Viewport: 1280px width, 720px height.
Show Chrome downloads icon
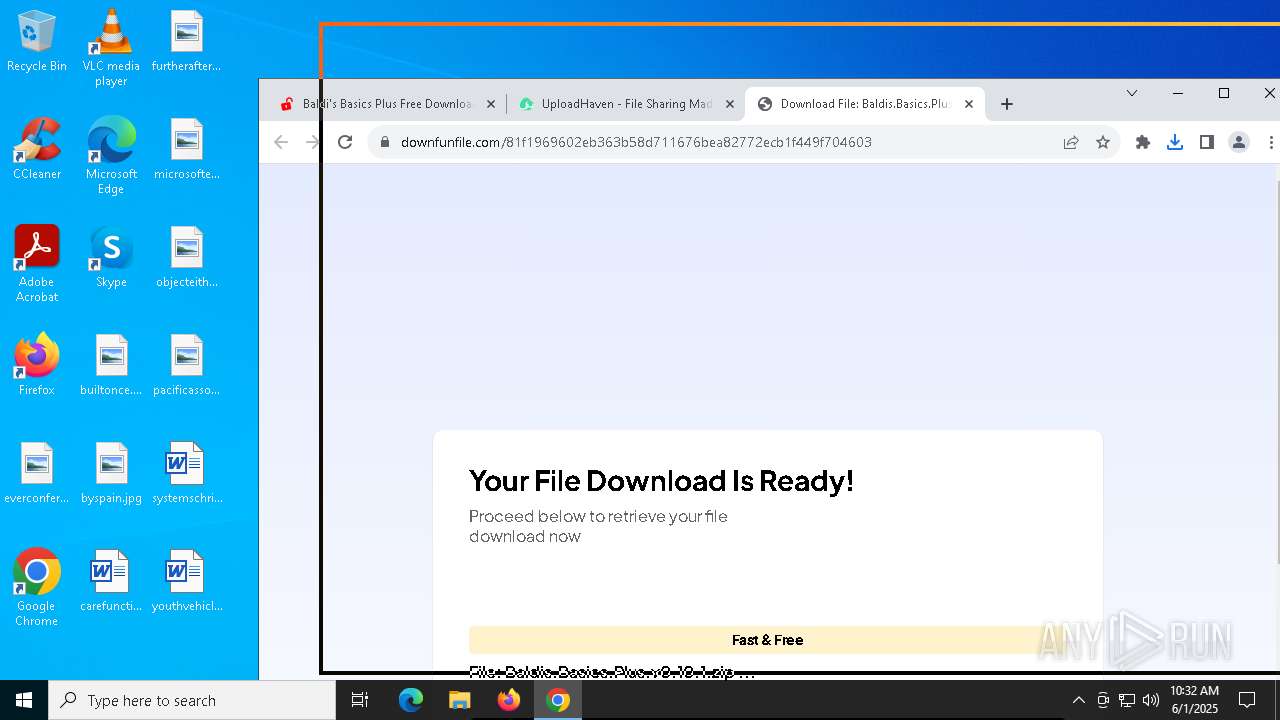pos(1175,142)
